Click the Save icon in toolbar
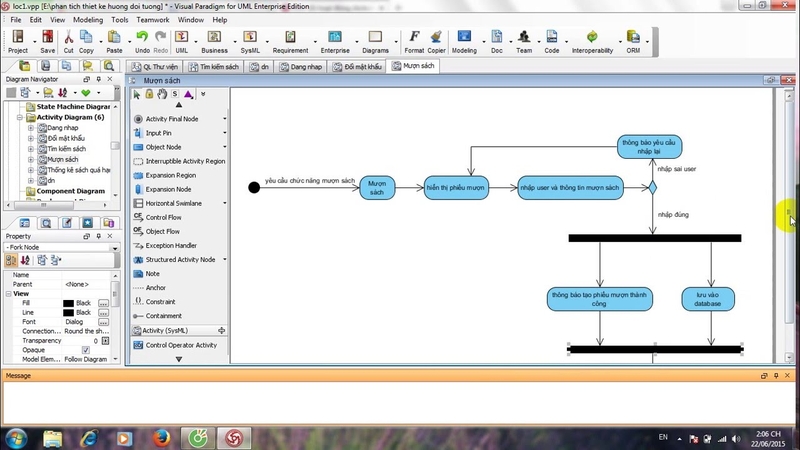 [47, 41]
